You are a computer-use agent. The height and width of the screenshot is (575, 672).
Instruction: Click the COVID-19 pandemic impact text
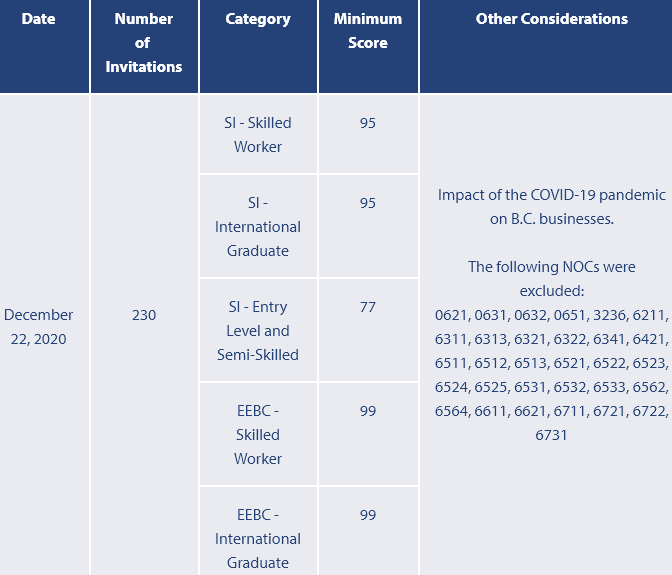point(552,207)
